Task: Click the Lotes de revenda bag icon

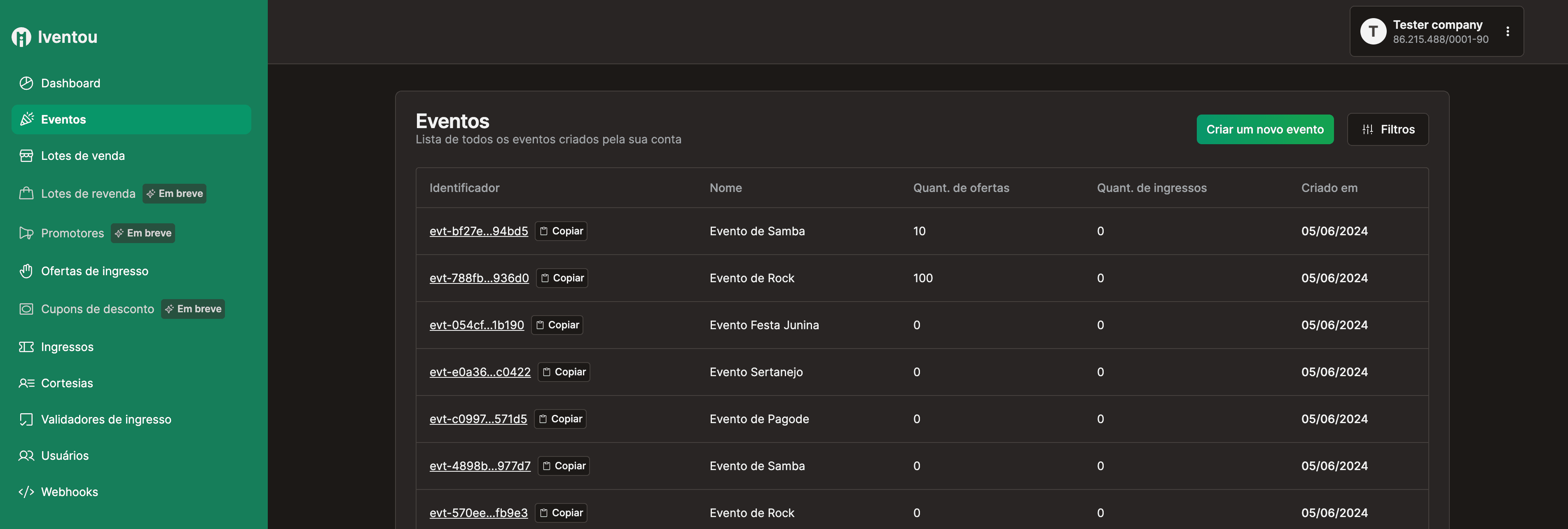Action: tap(26, 194)
